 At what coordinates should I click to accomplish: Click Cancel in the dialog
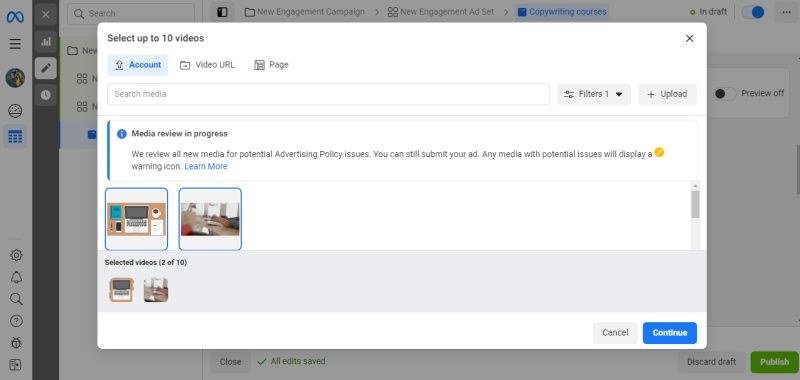615,333
